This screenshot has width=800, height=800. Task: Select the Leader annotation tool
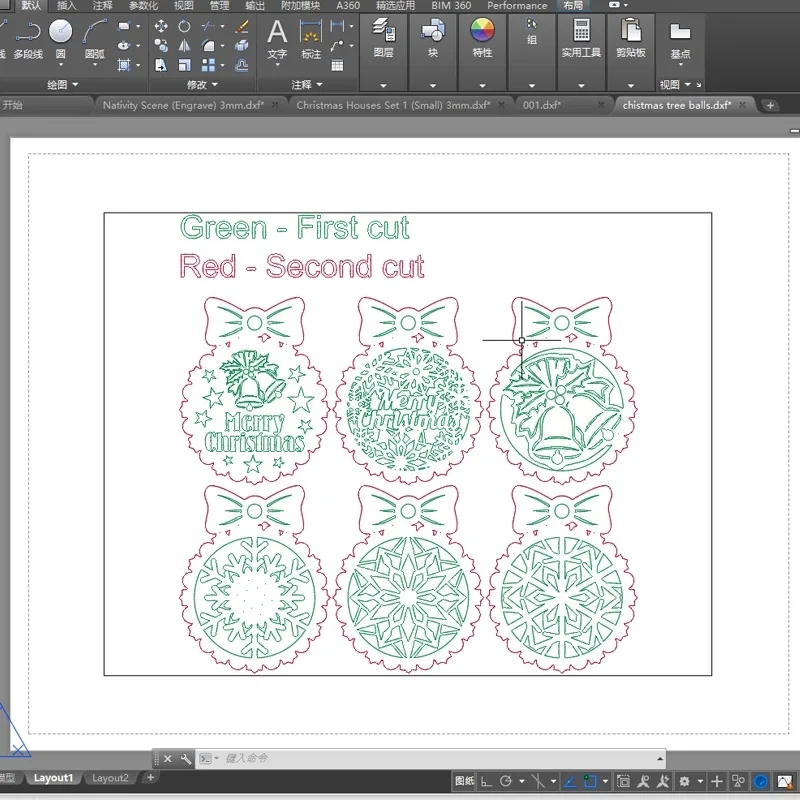point(337,45)
